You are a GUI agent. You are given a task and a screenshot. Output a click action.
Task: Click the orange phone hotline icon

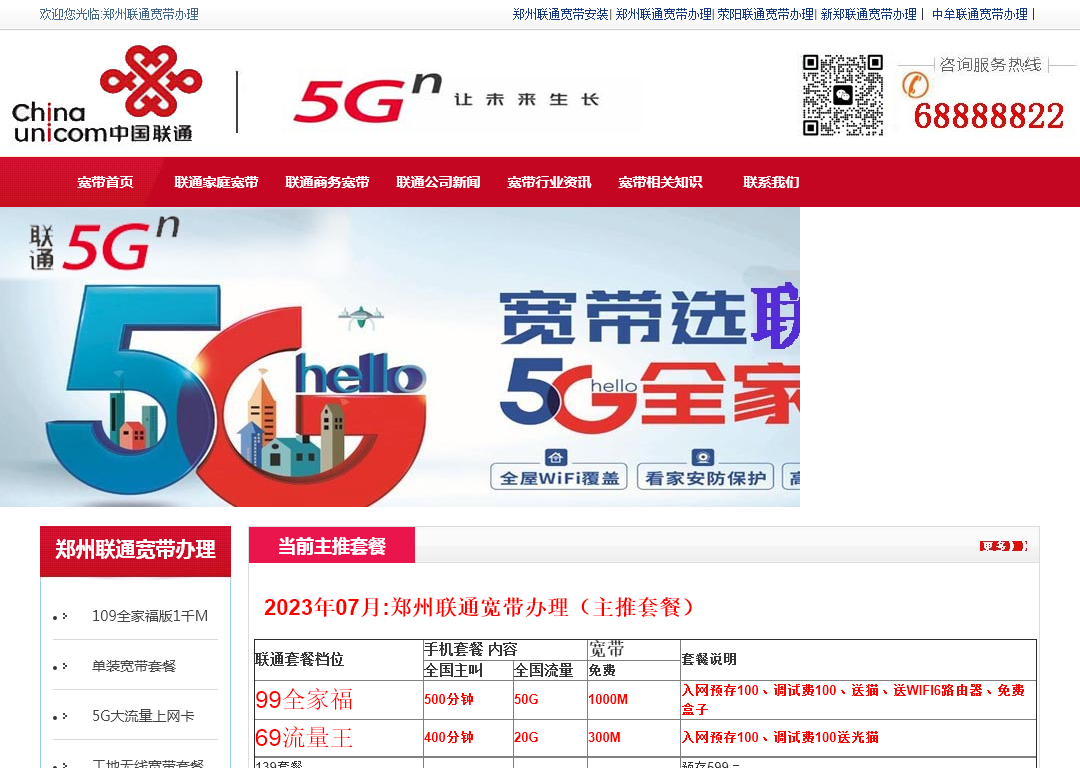(915, 85)
